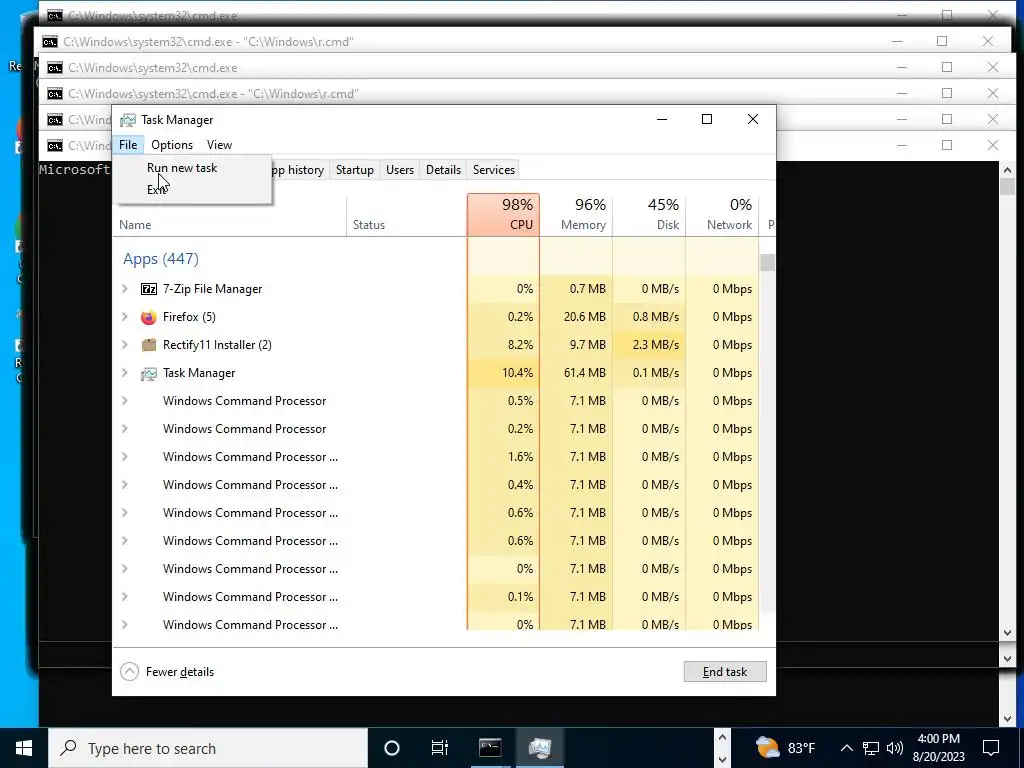Sort processes by the CPU column
The image size is (1024, 768).
coord(504,215)
